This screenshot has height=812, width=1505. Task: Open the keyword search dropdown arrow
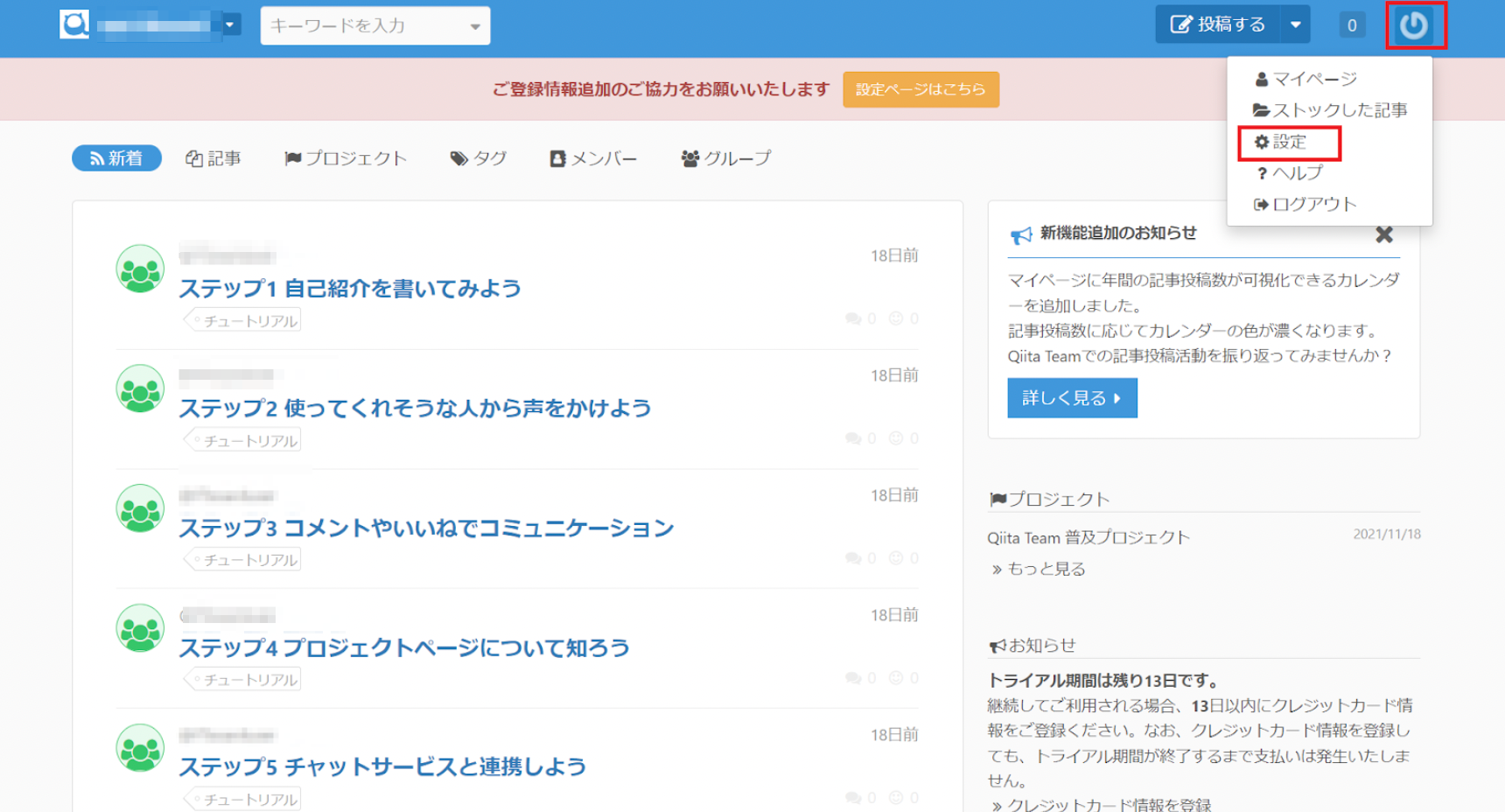tap(475, 26)
